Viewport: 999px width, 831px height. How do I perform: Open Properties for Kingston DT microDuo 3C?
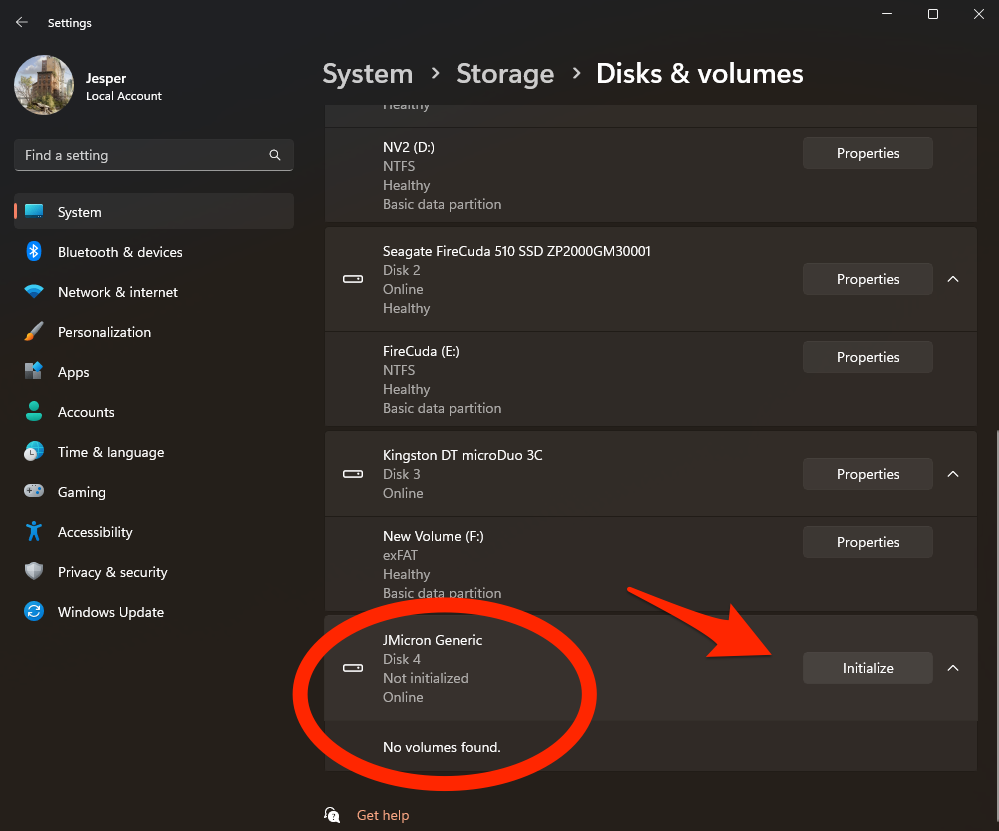[x=868, y=474]
